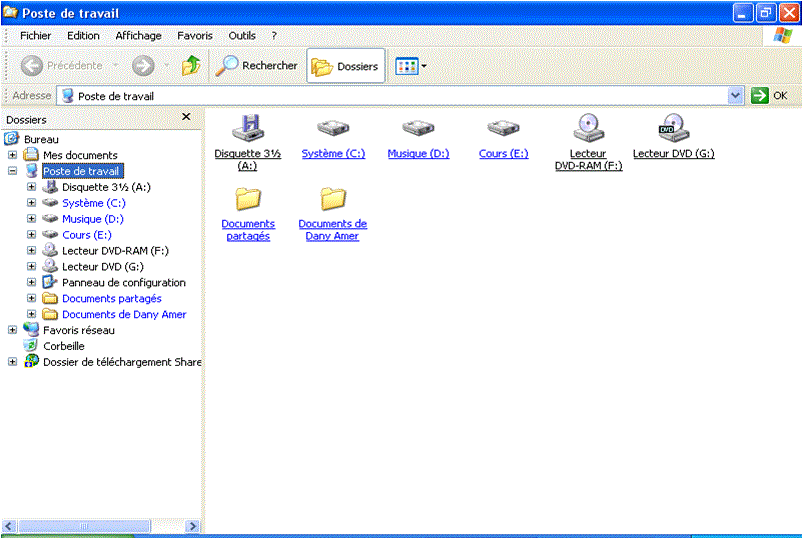Click Dossier de téléchargement Share icon
Viewport: 803px width, 539px height.
[x=31, y=361]
